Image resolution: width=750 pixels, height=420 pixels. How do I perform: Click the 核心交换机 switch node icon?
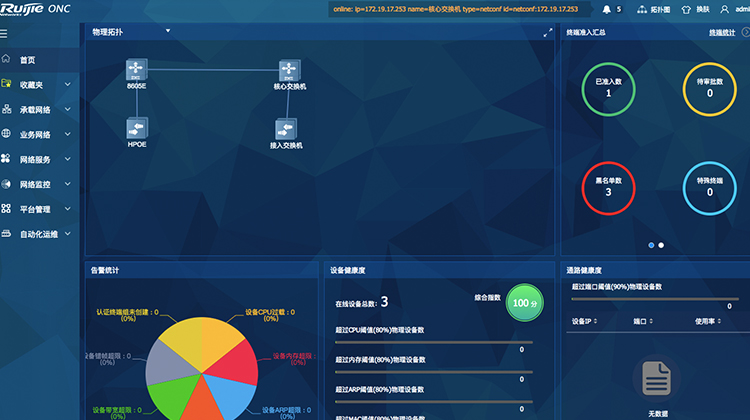288,70
